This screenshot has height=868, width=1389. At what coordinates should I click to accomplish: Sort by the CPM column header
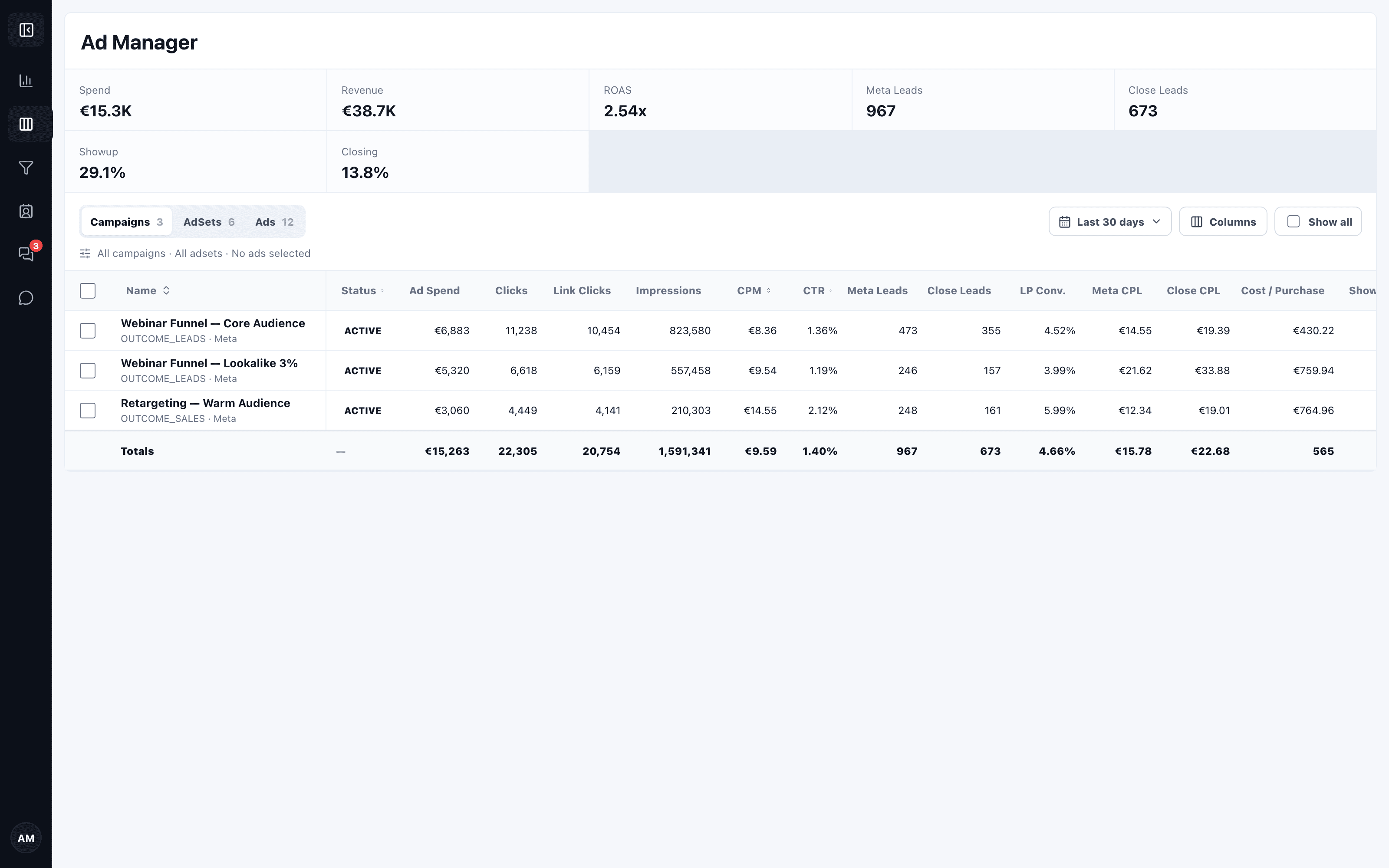tap(754, 290)
